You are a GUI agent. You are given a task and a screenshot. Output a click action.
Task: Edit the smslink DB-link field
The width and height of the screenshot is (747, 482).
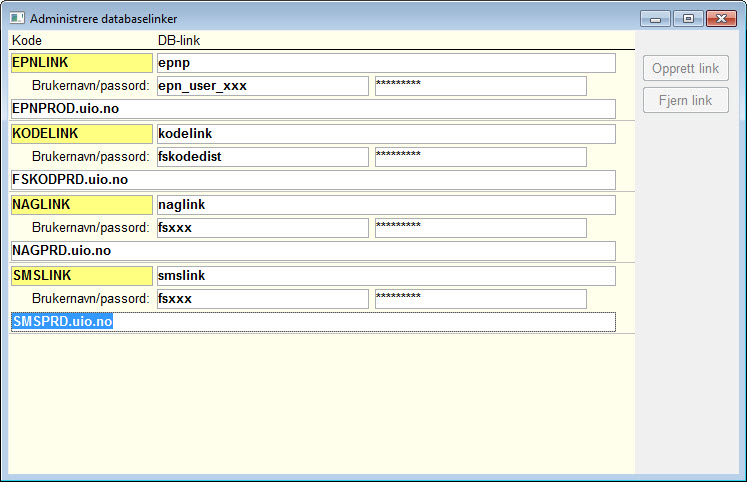[386, 276]
